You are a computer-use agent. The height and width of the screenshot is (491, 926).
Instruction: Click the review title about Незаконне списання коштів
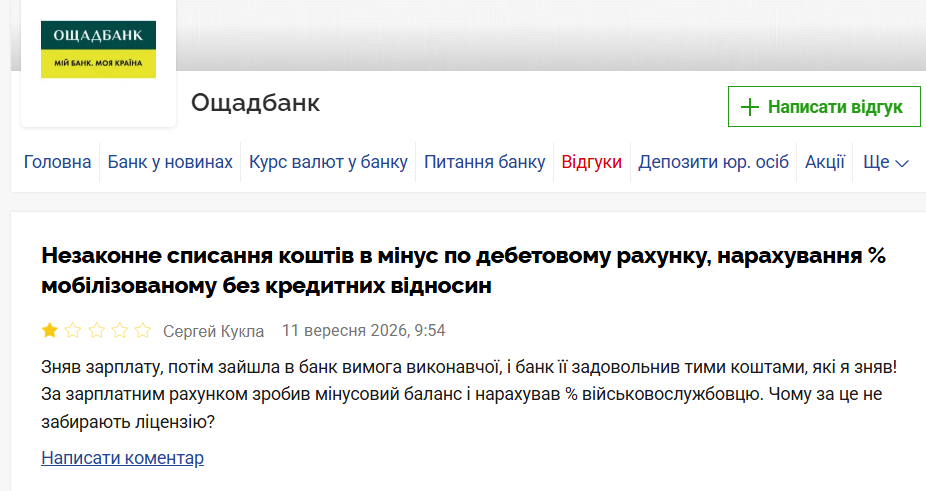tap(464, 271)
